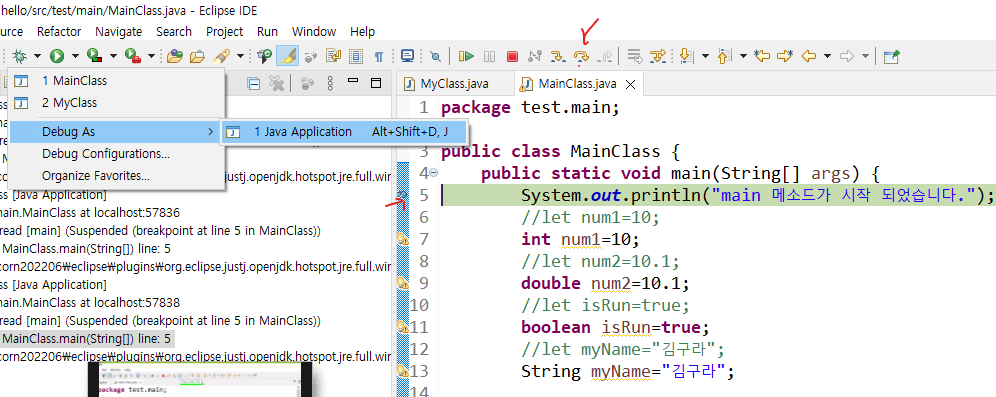Open the Window menu
Viewport: 996px width, 397px height.
click(x=314, y=31)
